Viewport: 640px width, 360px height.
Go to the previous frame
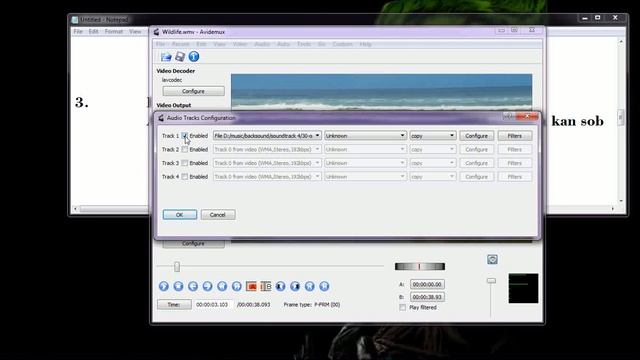(193, 286)
